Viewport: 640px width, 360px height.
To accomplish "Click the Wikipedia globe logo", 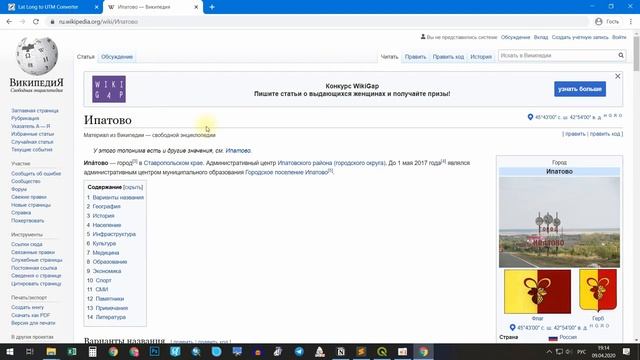I will tap(37, 56).
